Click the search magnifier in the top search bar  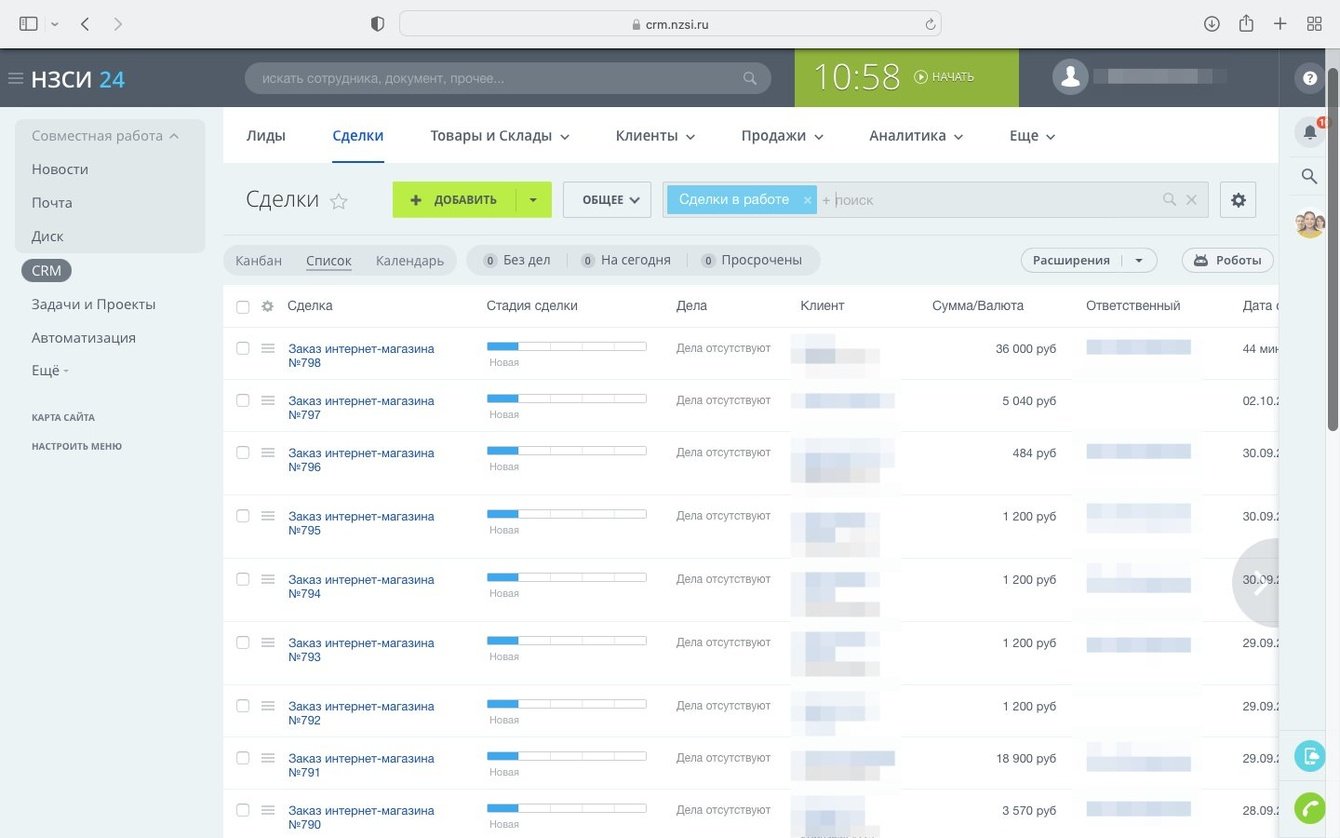(750, 78)
